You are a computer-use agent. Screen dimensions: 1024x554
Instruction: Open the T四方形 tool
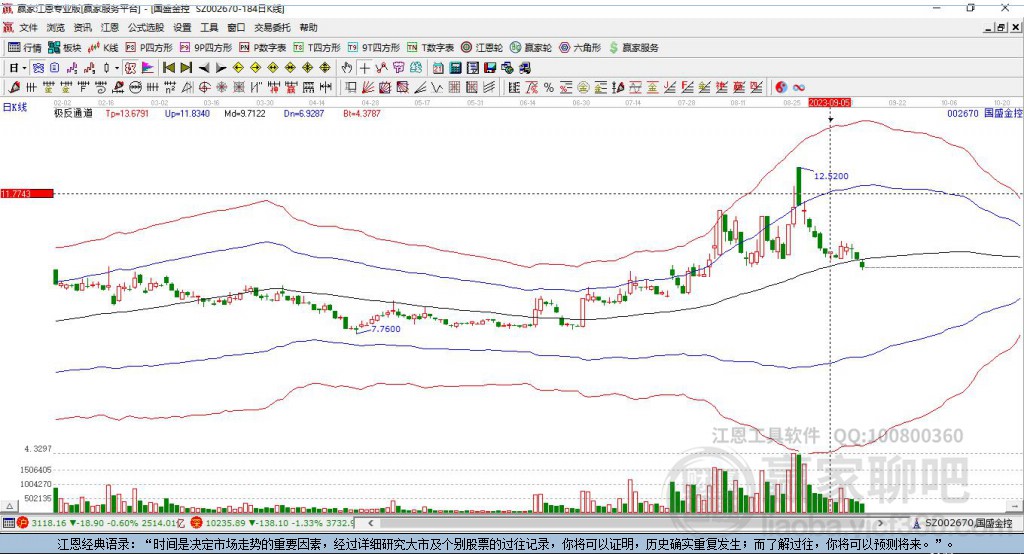pos(317,48)
